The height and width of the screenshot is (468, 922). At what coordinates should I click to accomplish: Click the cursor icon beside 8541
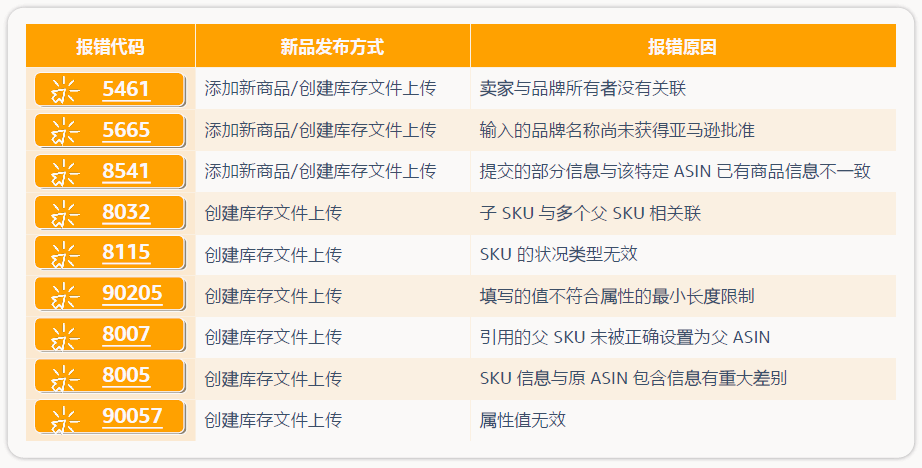pyautogui.click(x=64, y=173)
